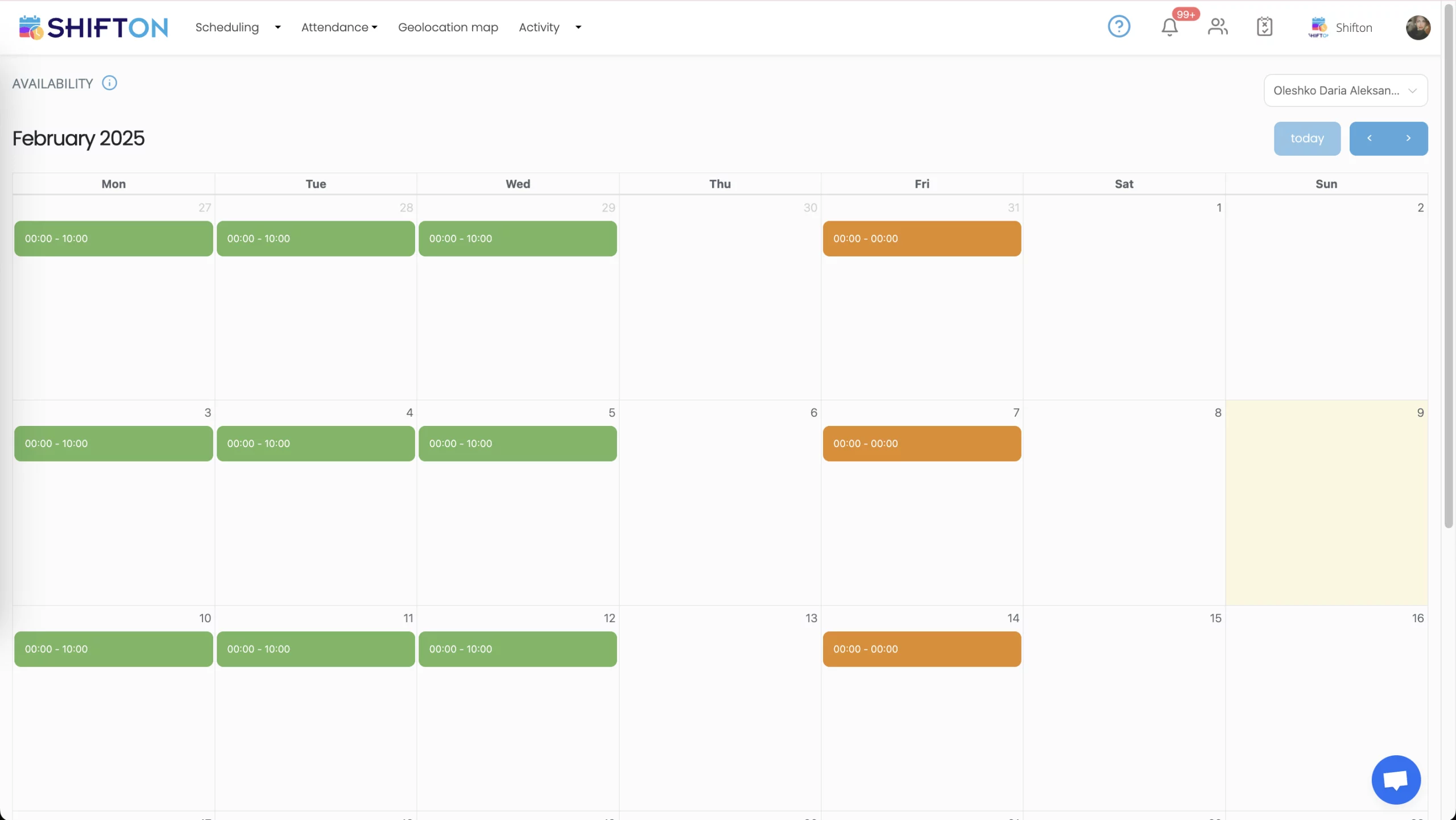This screenshot has height=820, width=1456.
Task: Click day number 2 Sunday cell
Action: (x=1326, y=297)
